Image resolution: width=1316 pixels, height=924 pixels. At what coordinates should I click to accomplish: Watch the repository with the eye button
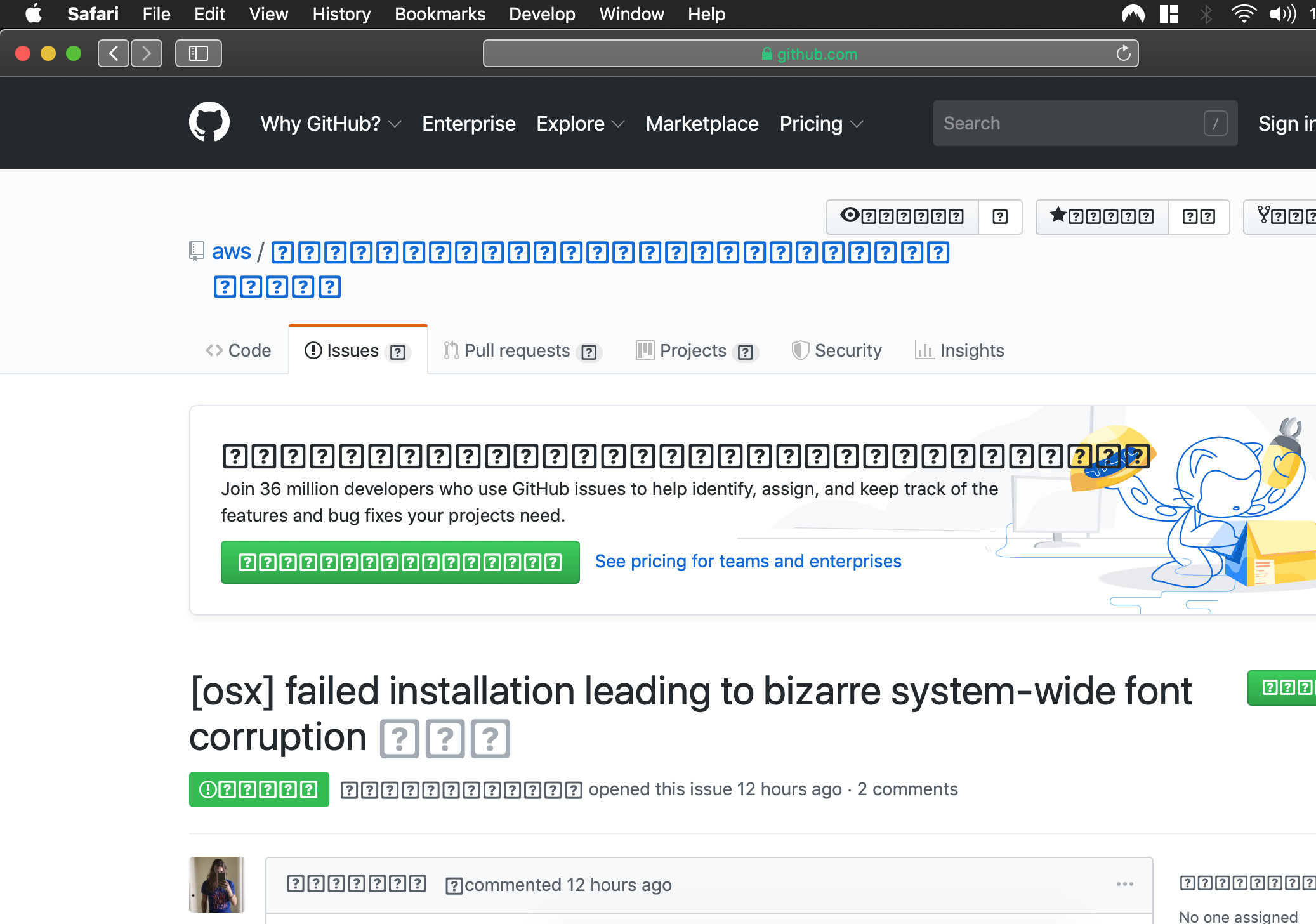tap(901, 216)
